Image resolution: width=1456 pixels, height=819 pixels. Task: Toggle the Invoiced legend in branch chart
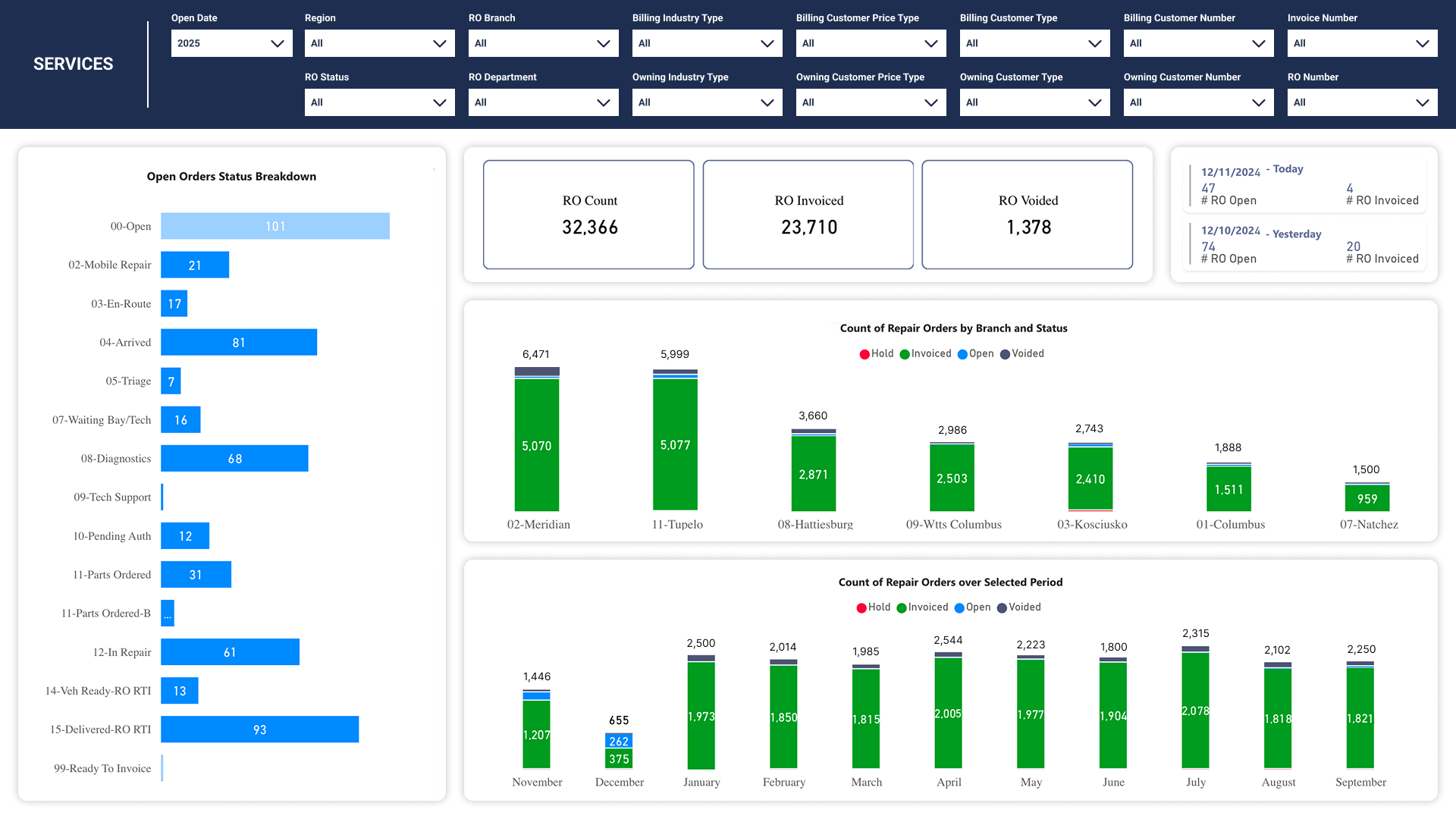pyautogui.click(x=925, y=353)
